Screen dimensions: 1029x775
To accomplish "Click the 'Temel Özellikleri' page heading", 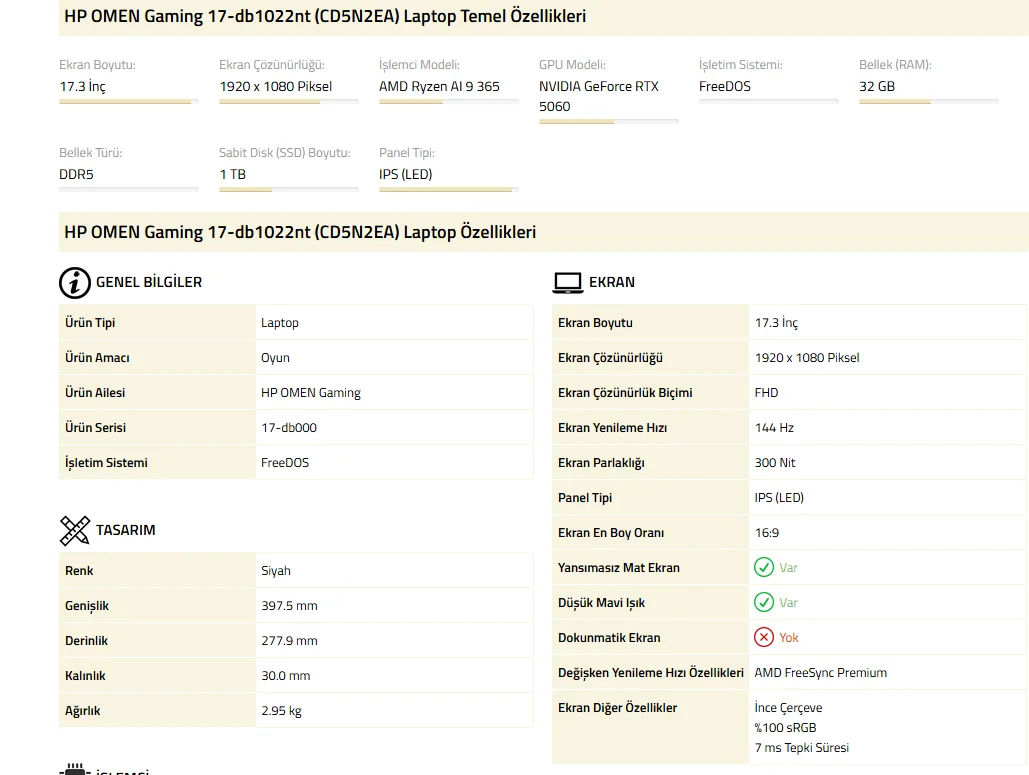I will tap(326, 16).
